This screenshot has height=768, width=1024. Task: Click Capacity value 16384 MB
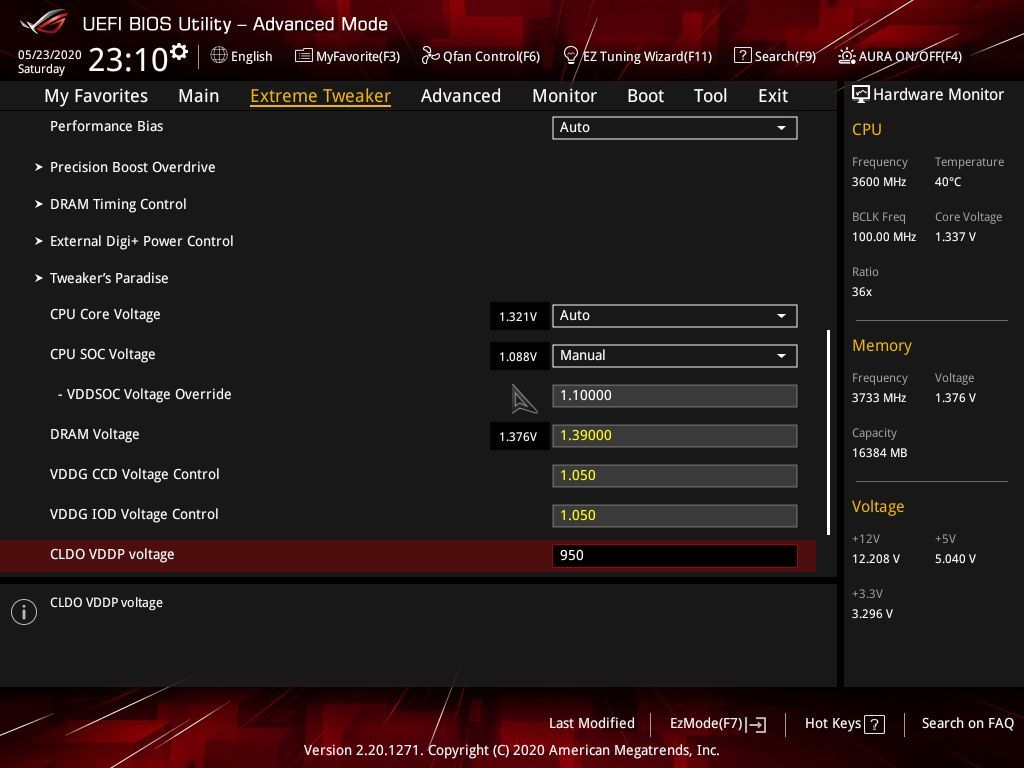tap(879, 453)
